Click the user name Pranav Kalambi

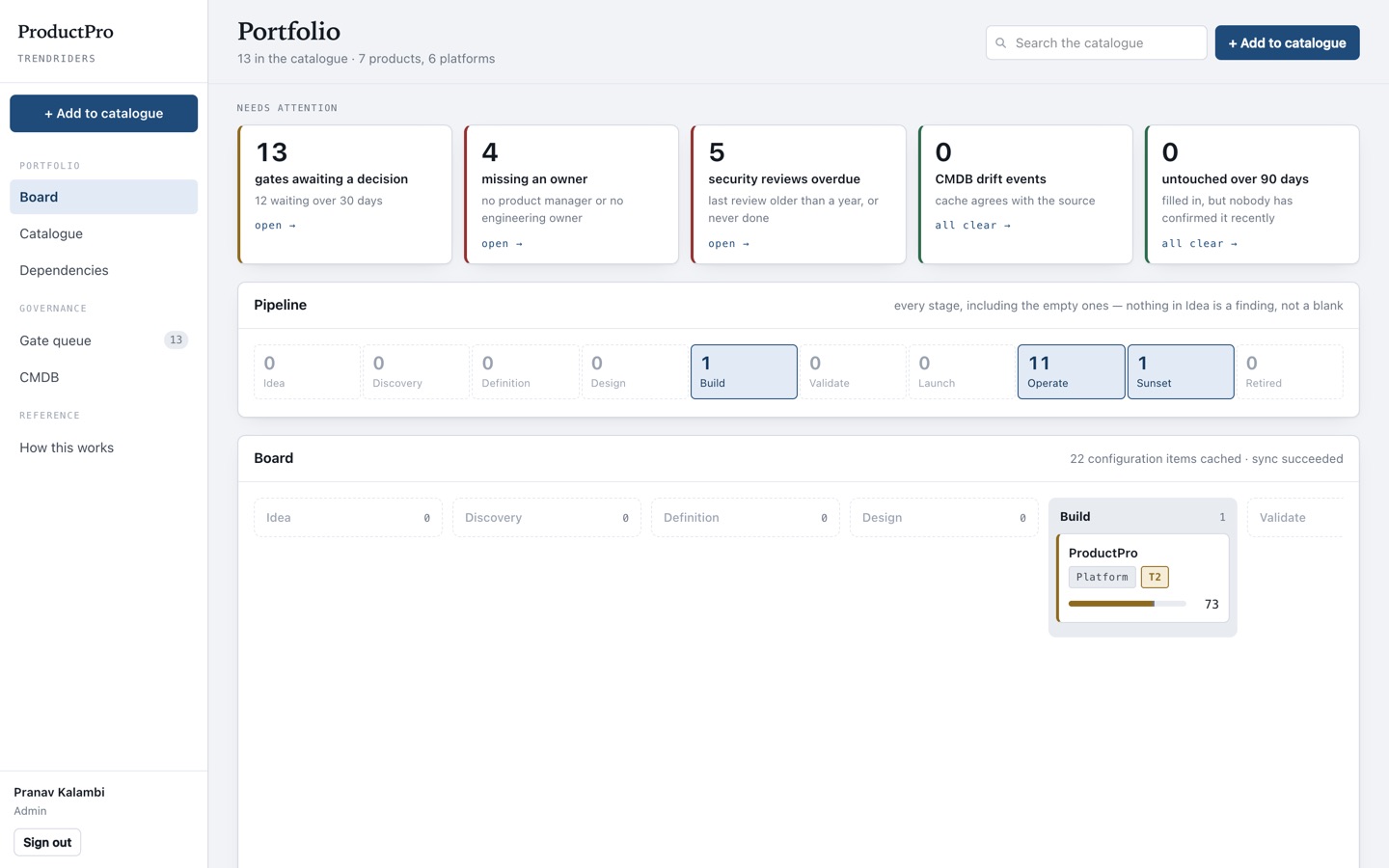[59, 792]
